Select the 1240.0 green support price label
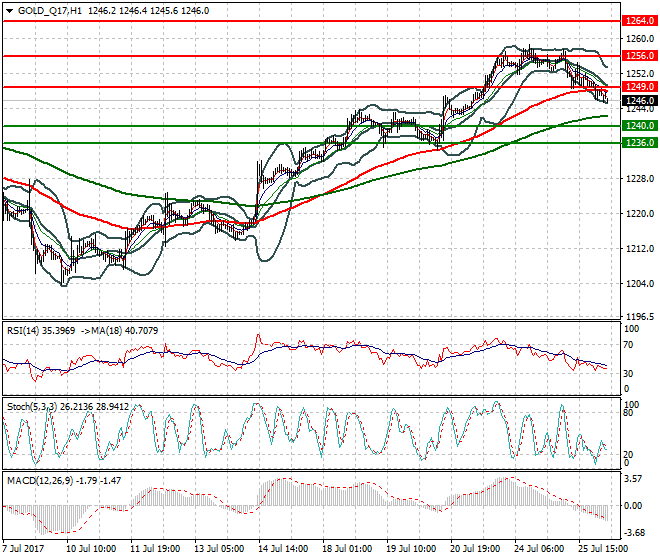The height and width of the screenshot is (560, 660). click(640, 126)
